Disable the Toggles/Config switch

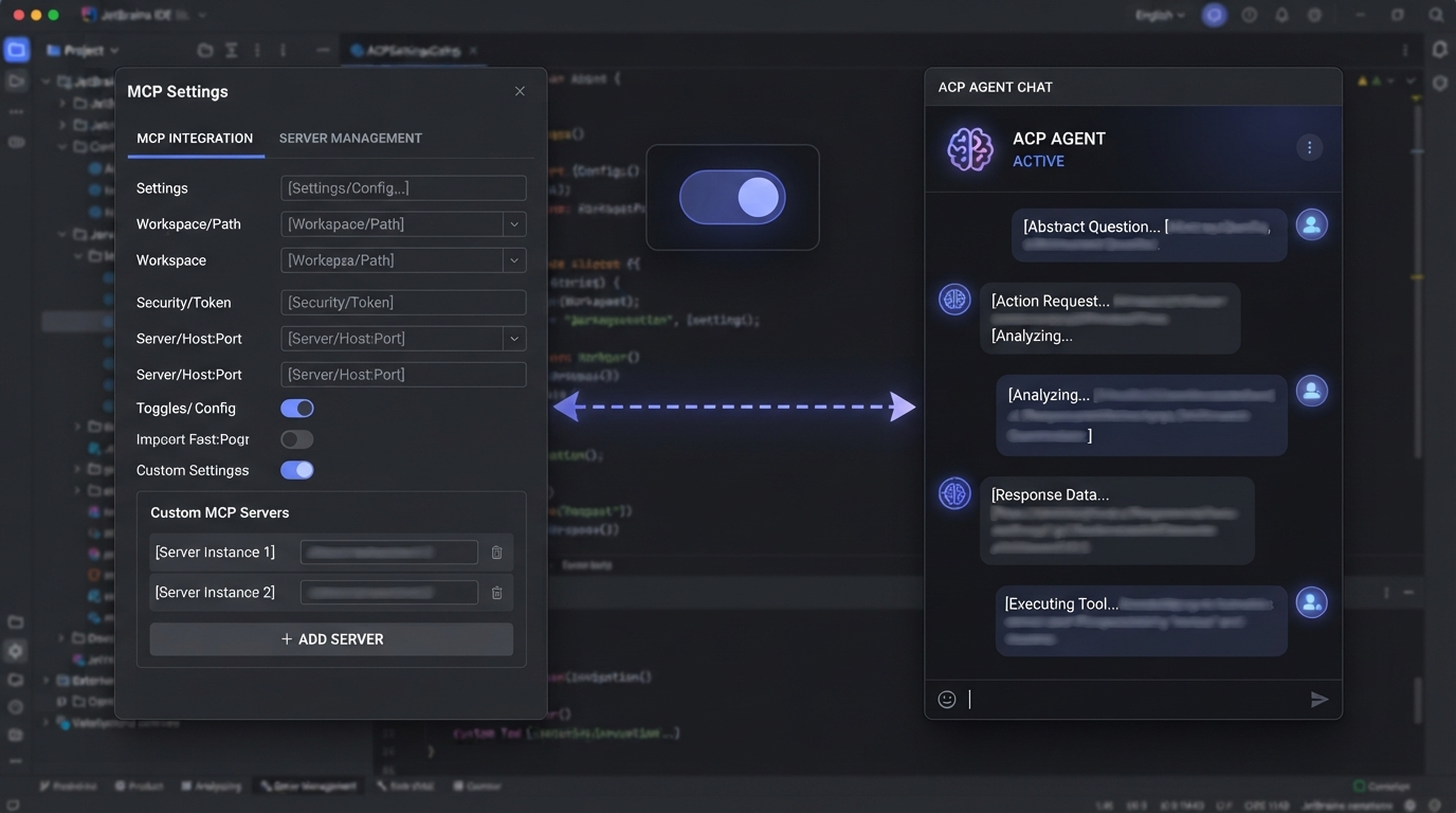coord(297,408)
